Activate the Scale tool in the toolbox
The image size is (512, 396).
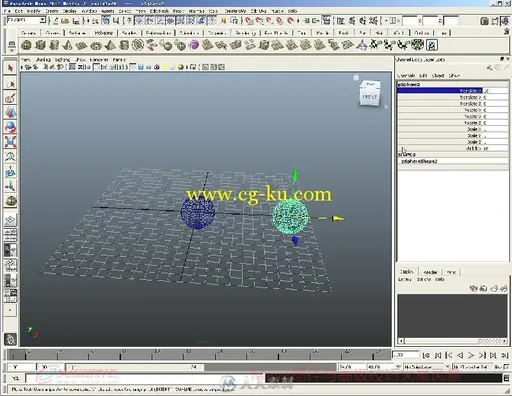[10, 142]
